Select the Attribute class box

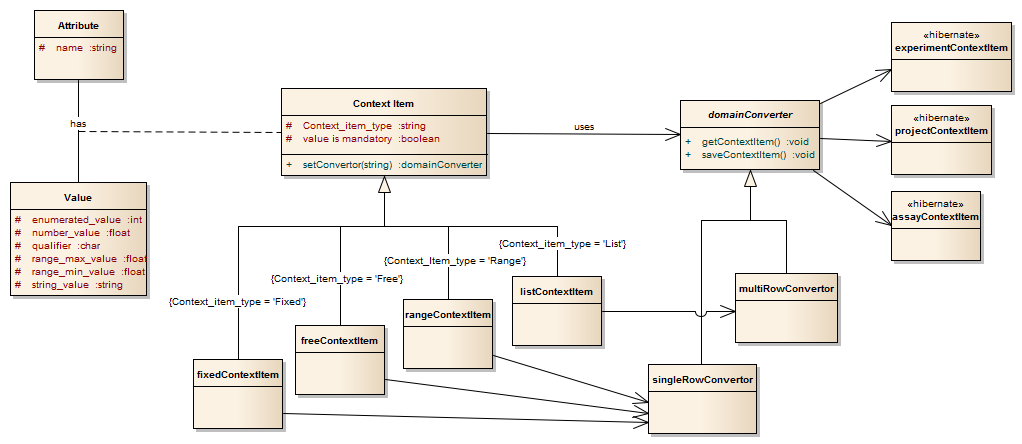tap(78, 23)
